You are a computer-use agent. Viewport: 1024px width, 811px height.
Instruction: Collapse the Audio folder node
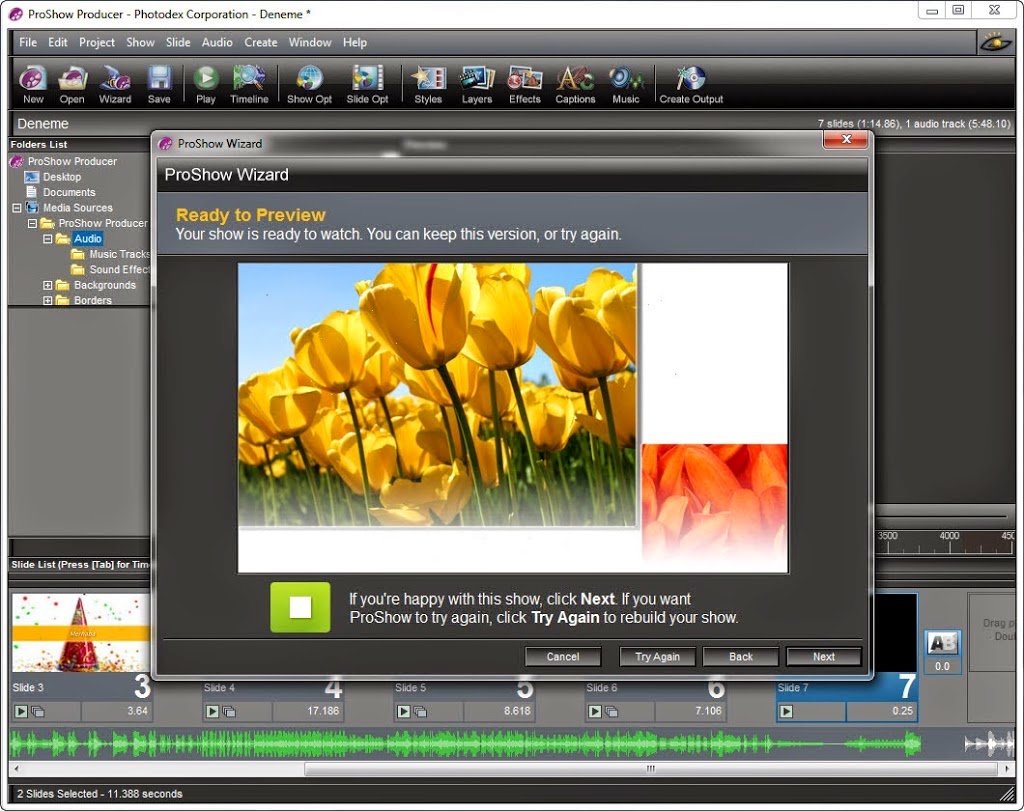click(48, 239)
